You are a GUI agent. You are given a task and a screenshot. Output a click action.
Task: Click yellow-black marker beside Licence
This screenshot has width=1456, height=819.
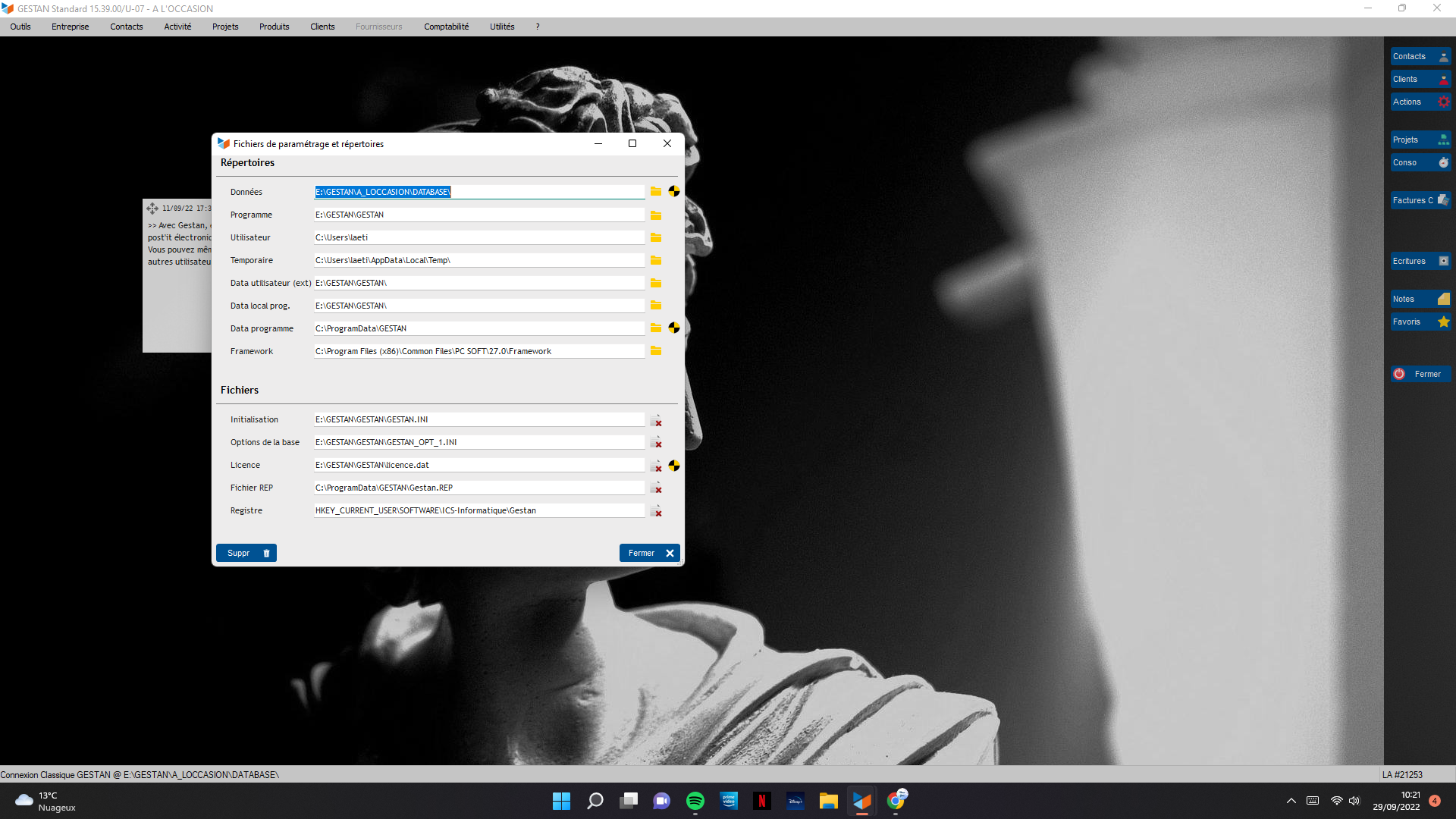674,466
